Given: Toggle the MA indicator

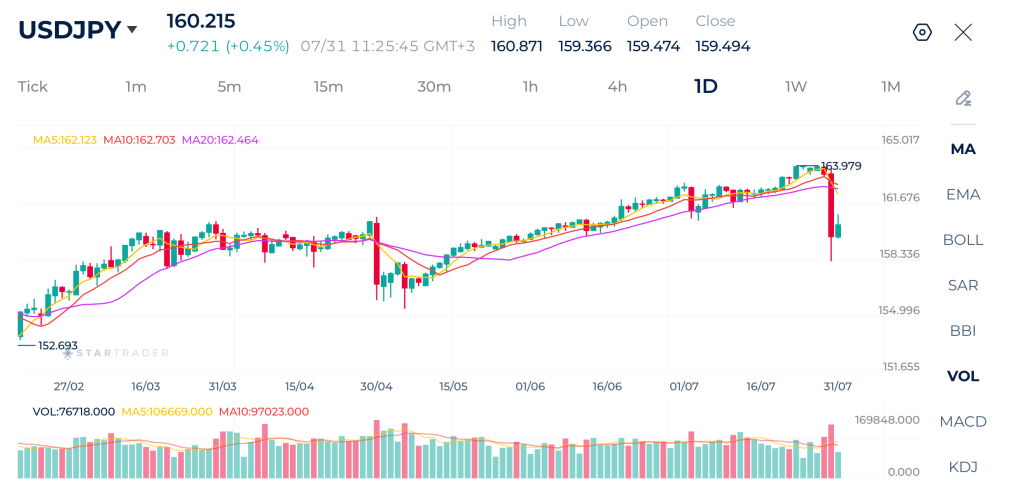Looking at the screenshot, I should point(963,149).
